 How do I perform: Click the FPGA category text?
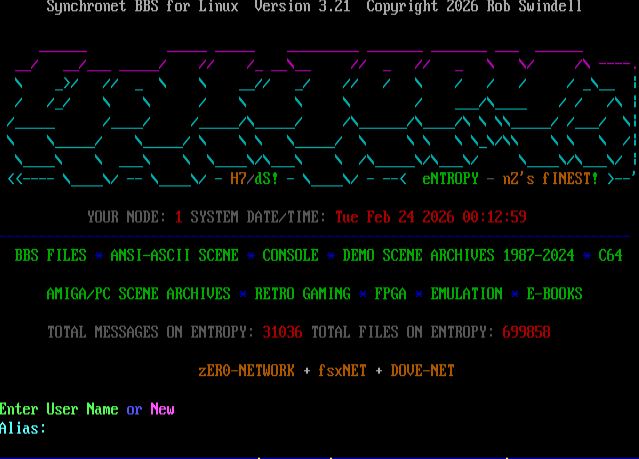click(390, 294)
